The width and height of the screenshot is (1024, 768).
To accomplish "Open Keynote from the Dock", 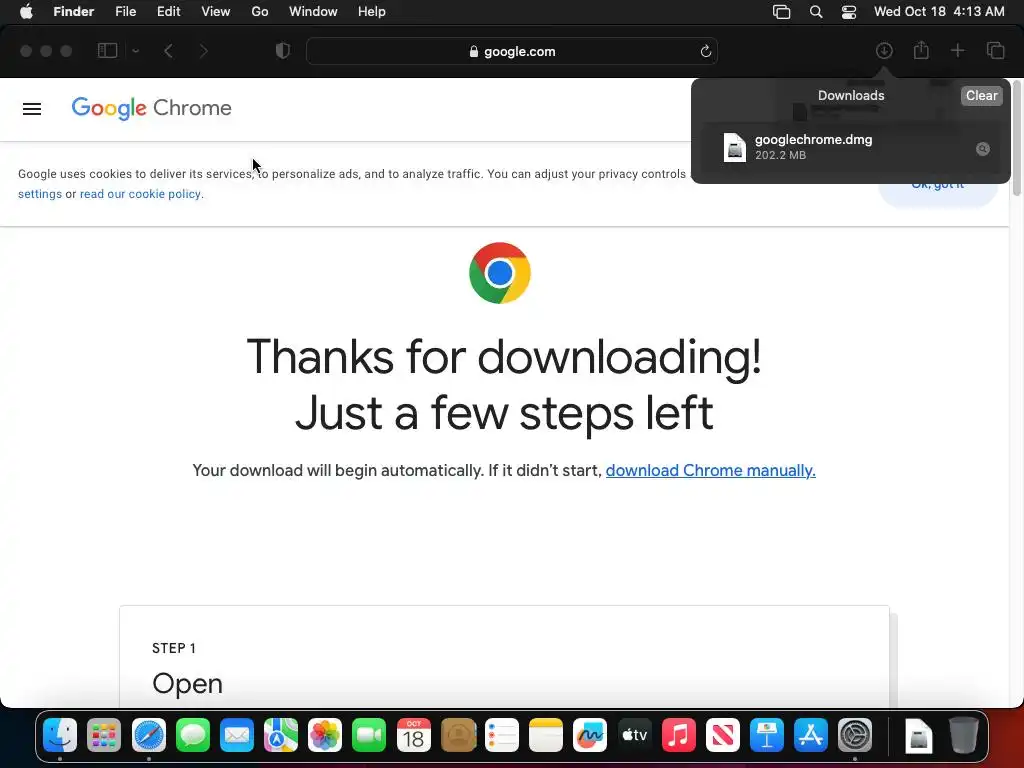I will click(x=767, y=735).
